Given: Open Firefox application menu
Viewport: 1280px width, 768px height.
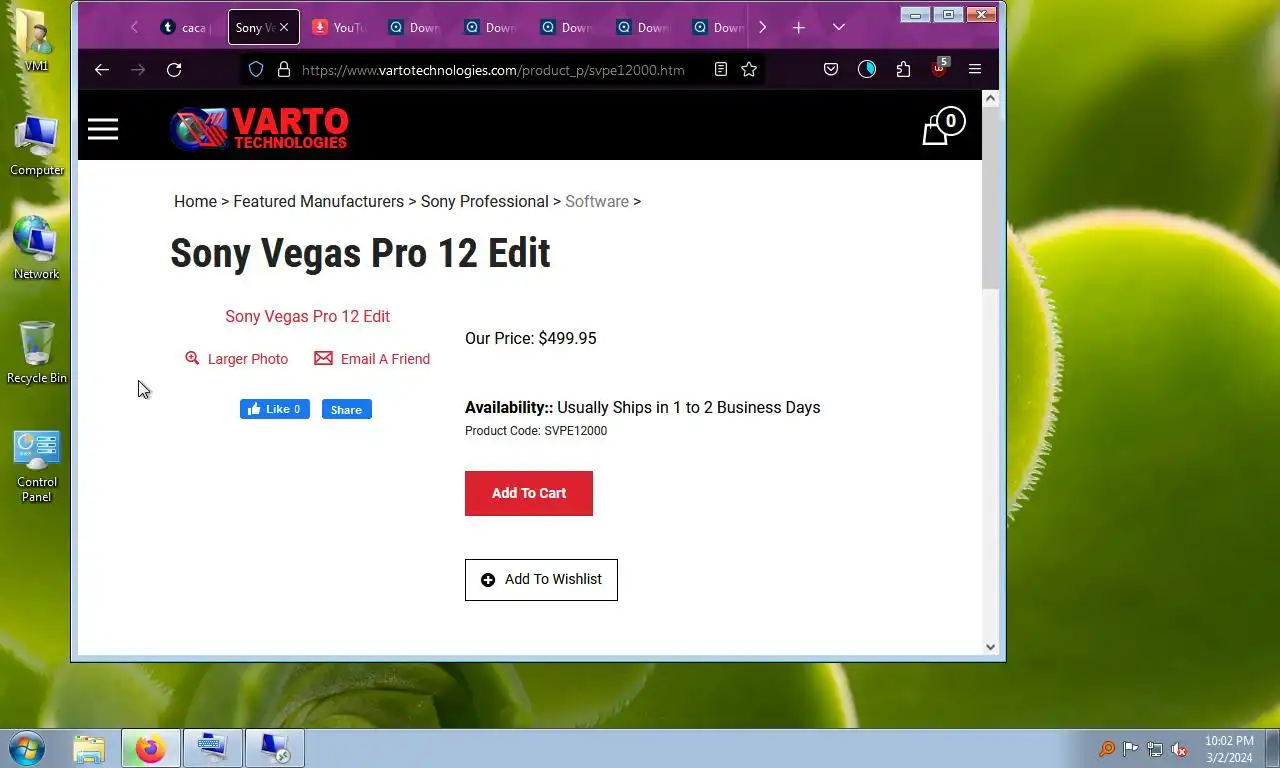Looking at the screenshot, I should coord(975,69).
